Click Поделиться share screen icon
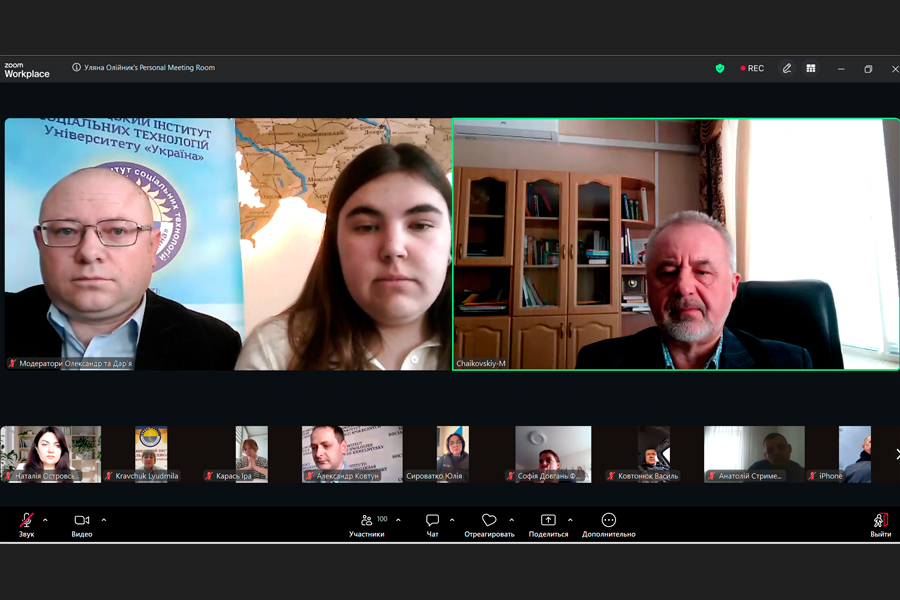The width and height of the screenshot is (900, 600). point(548,520)
